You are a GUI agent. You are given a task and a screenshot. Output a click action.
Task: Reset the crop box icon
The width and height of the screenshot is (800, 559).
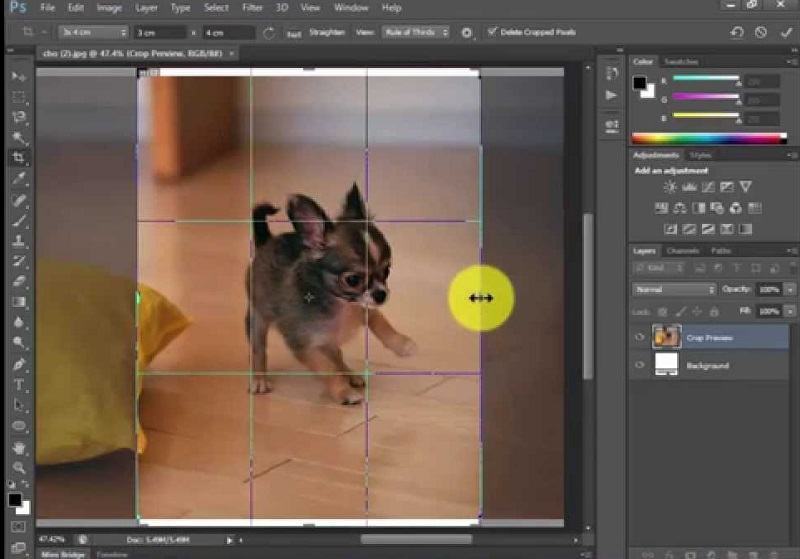coord(737,33)
